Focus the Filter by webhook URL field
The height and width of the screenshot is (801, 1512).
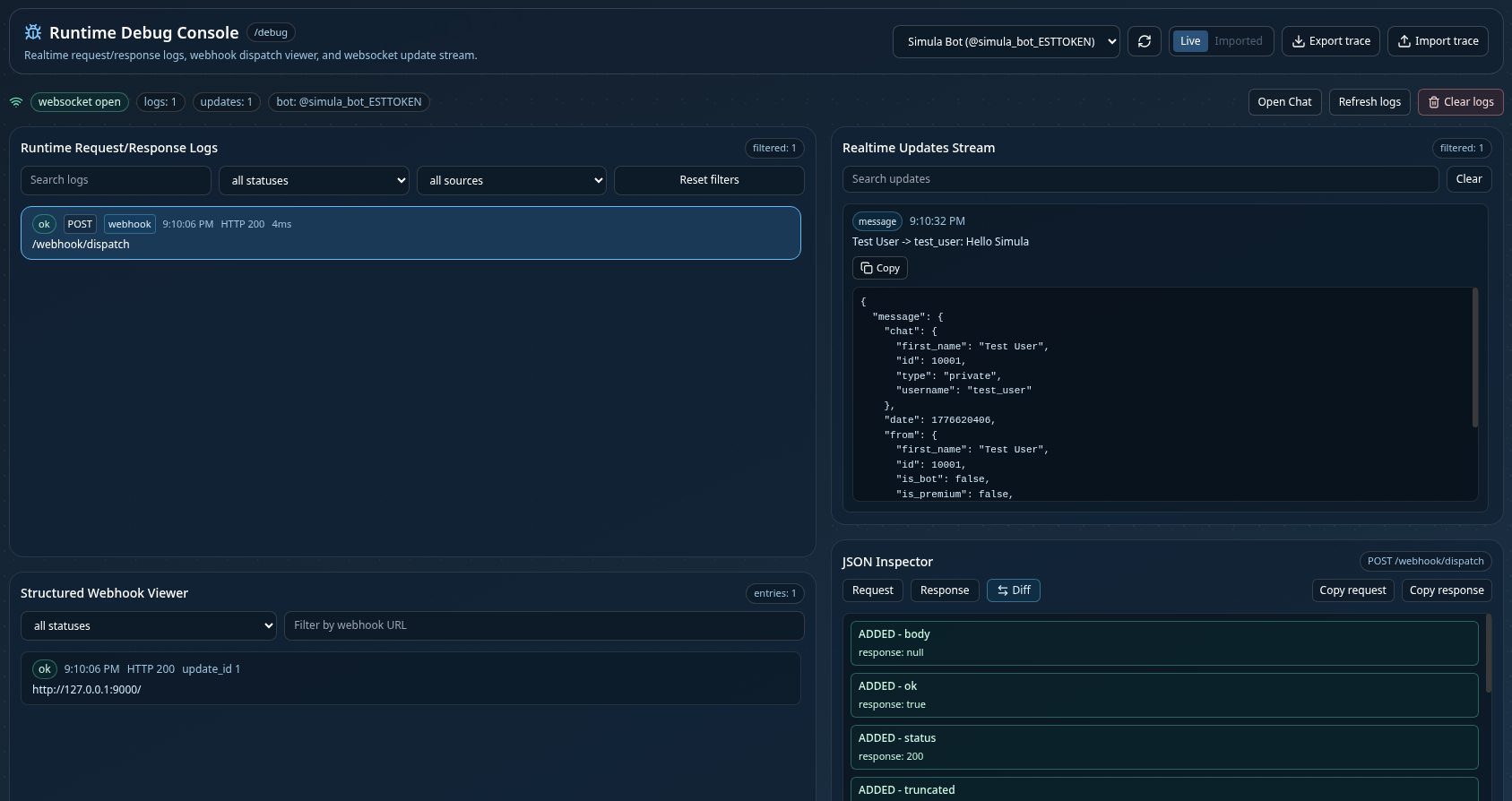click(544, 625)
